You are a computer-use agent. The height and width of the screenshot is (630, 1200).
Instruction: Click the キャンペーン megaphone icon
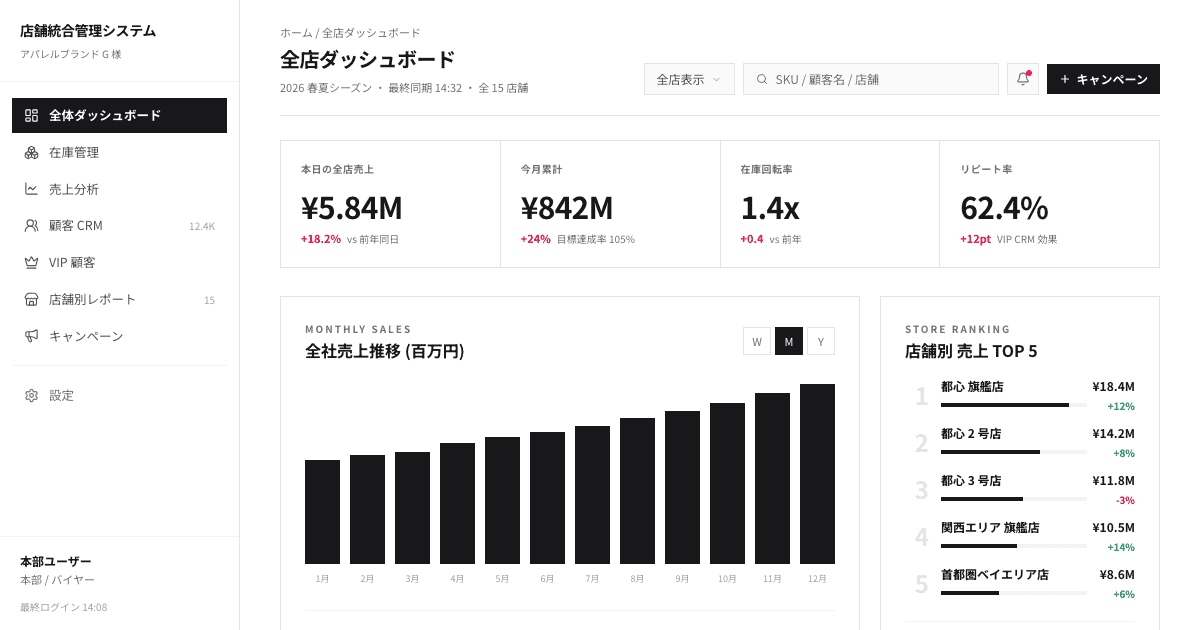[x=34, y=336]
